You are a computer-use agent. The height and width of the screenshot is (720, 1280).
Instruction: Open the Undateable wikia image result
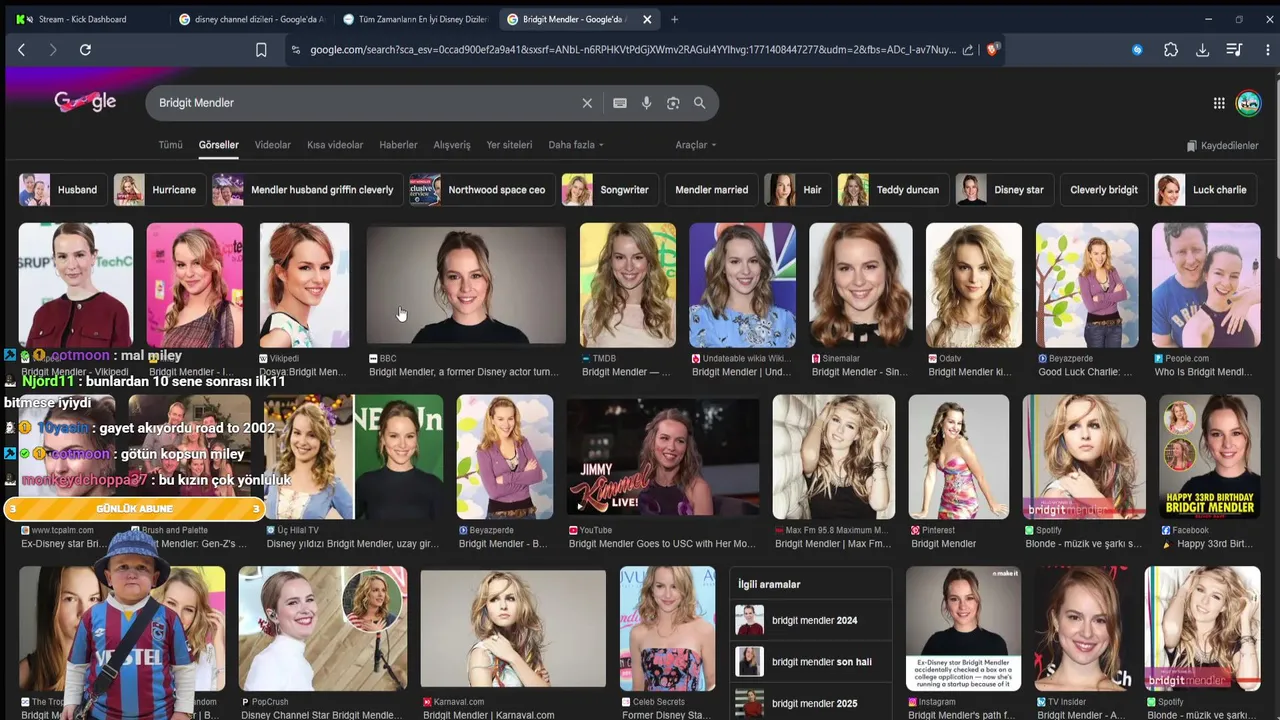point(742,284)
